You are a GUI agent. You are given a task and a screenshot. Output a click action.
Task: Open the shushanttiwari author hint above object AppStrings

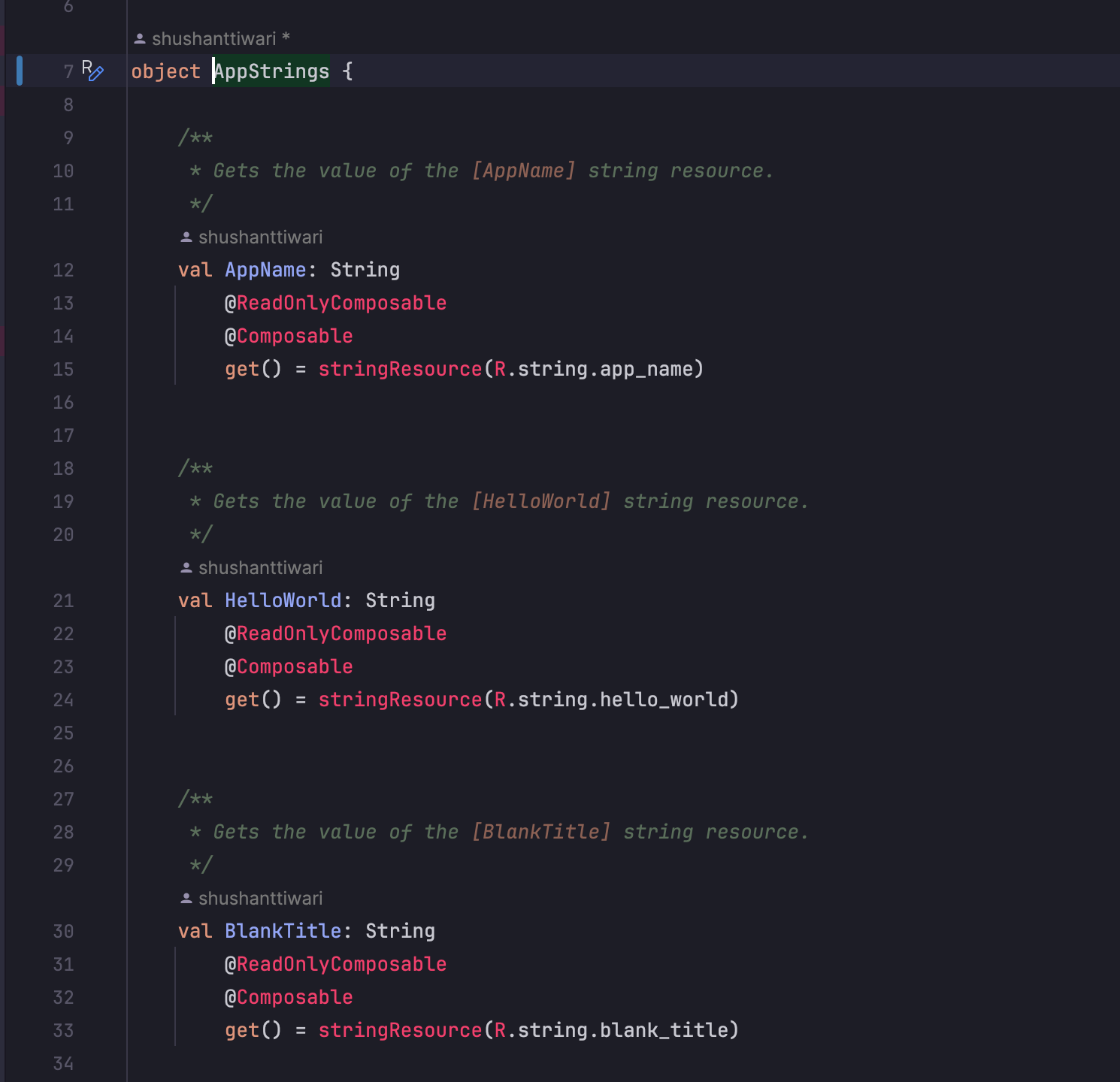click(x=212, y=38)
